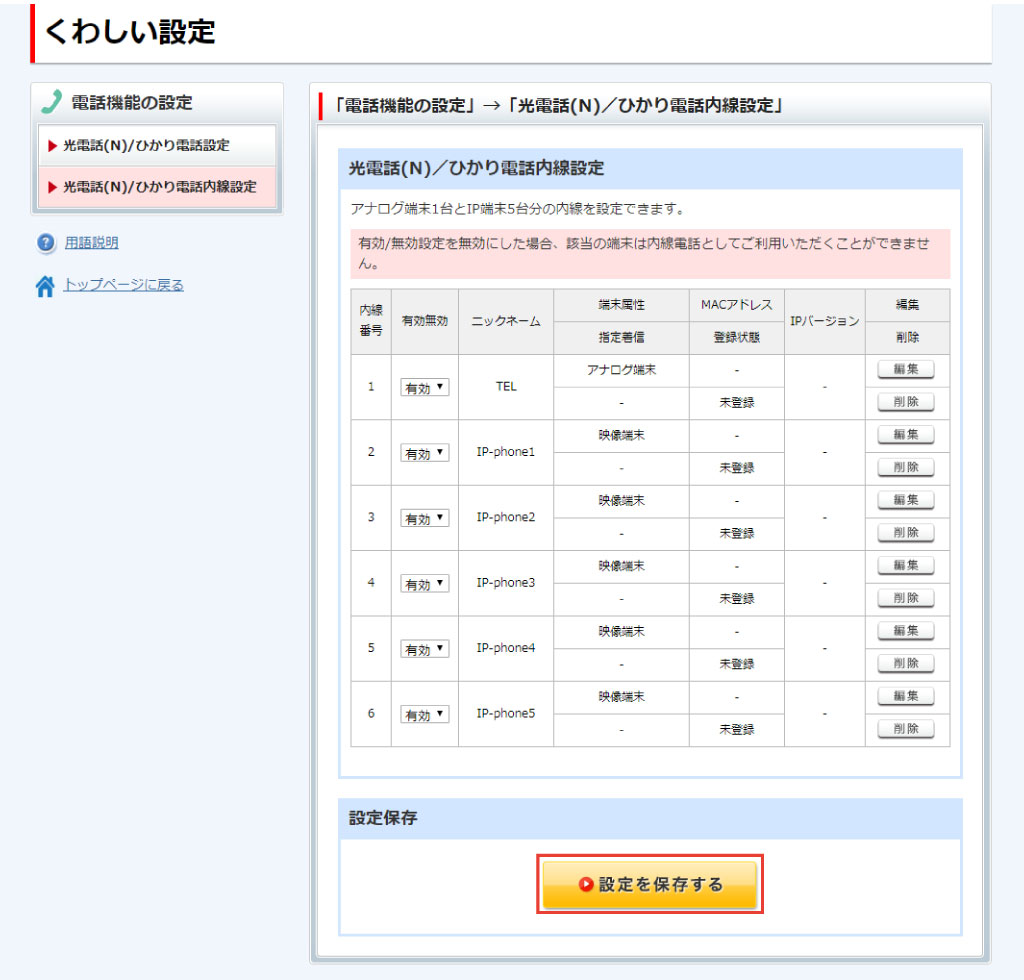
Task: Open 有効 dropdown for IP-phone2
Action: tap(424, 518)
